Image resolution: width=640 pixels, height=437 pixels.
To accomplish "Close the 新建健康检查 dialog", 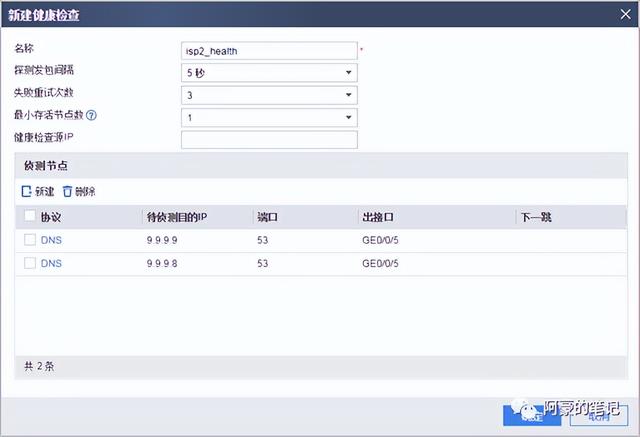I will [625, 15].
